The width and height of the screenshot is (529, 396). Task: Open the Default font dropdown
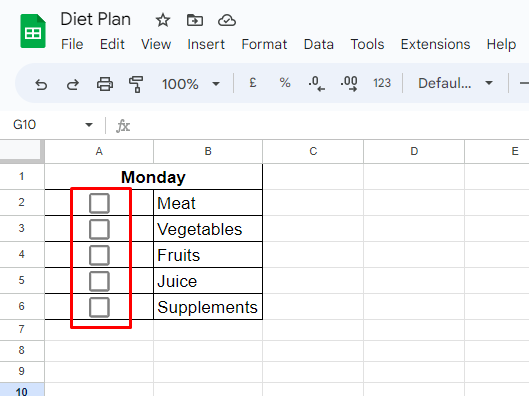pyautogui.click(x=455, y=83)
